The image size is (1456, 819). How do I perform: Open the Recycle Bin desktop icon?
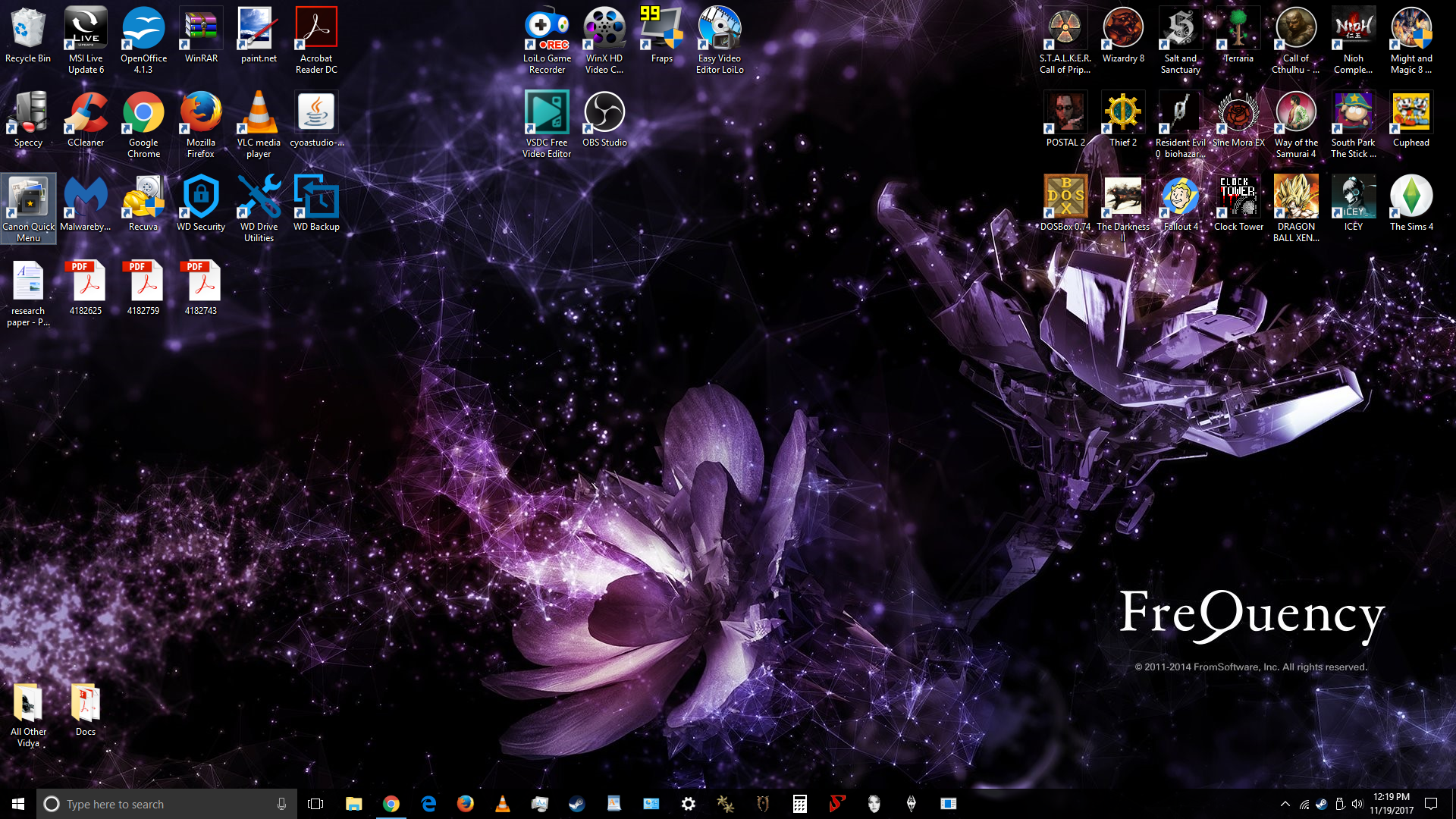[x=28, y=36]
